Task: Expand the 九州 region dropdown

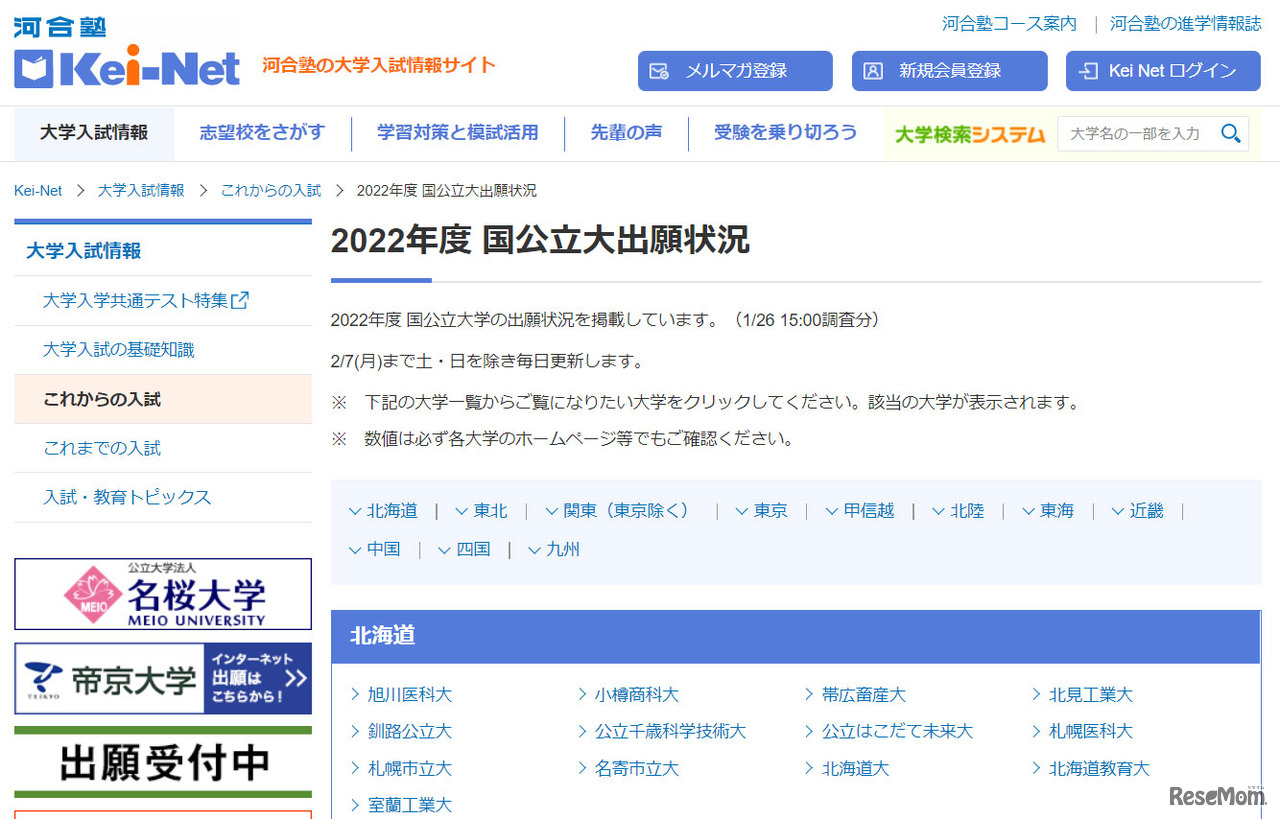Action: (553, 549)
